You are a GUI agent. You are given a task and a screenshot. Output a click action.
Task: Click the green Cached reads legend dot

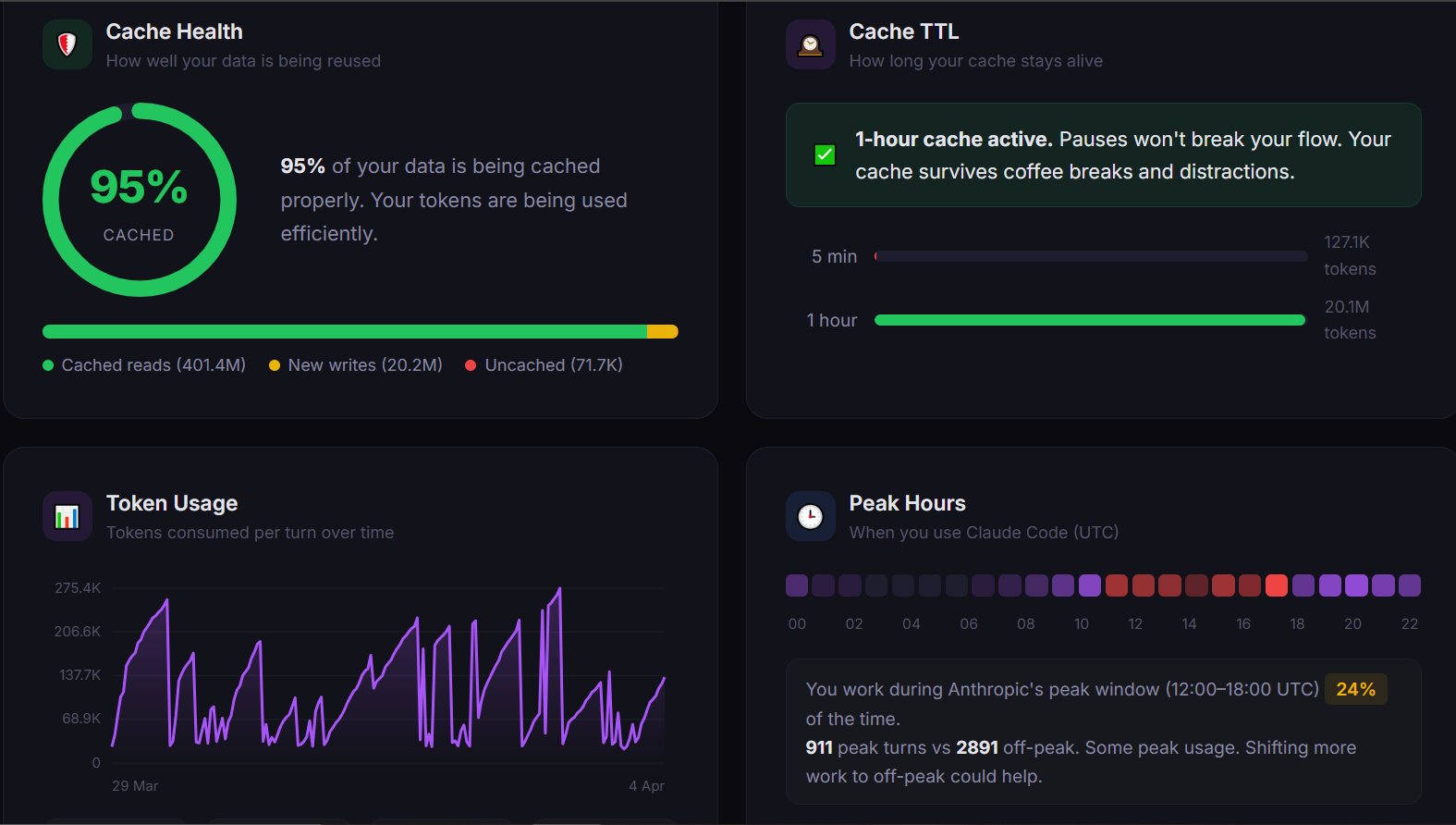tap(48, 365)
